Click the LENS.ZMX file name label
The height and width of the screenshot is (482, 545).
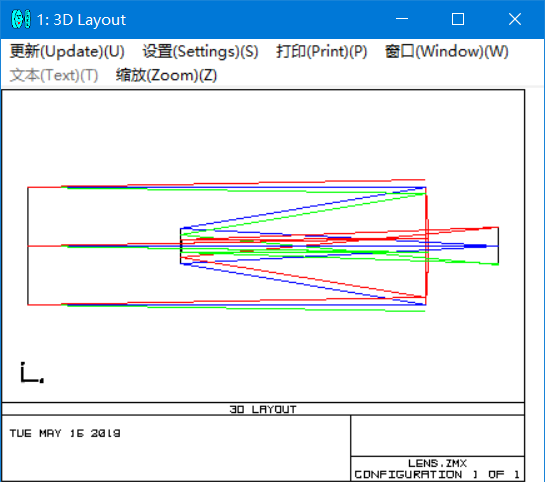coord(437,463)
